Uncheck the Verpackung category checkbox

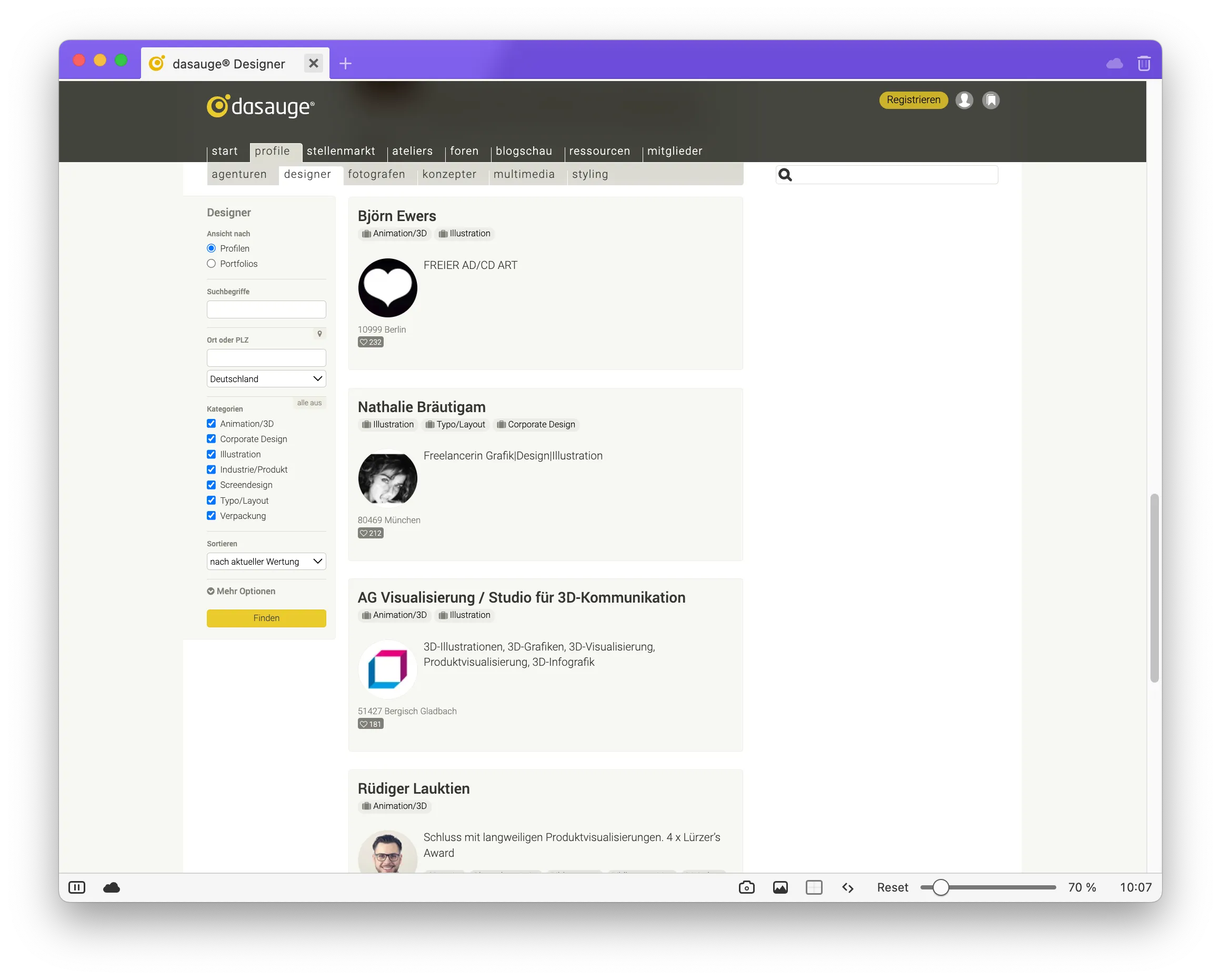click(211, 515)
